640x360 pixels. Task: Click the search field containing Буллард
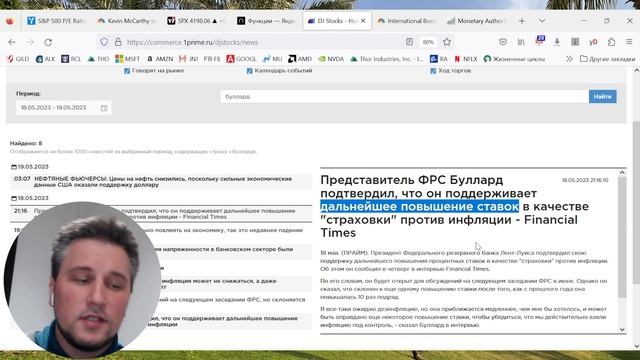click(404, 97)
